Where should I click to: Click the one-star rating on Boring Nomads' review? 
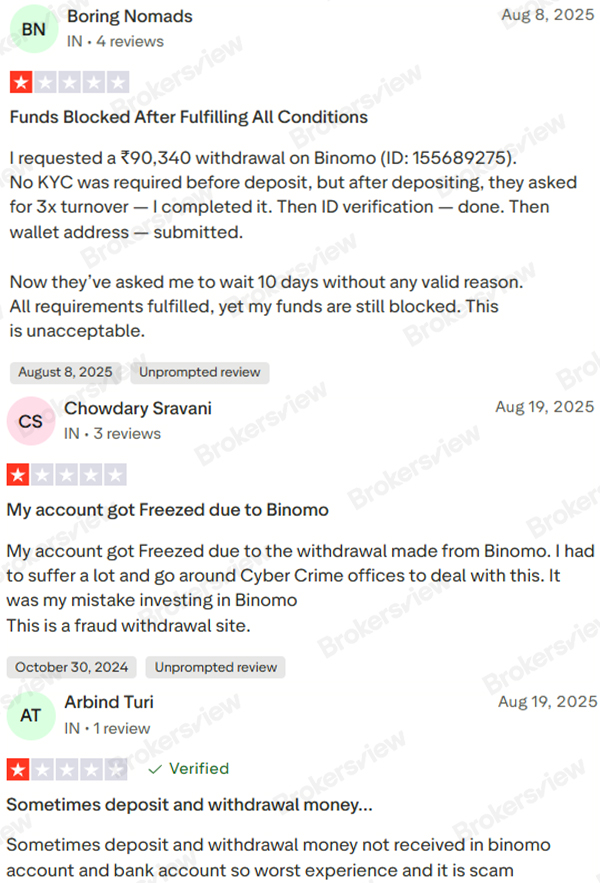point(69,83)
